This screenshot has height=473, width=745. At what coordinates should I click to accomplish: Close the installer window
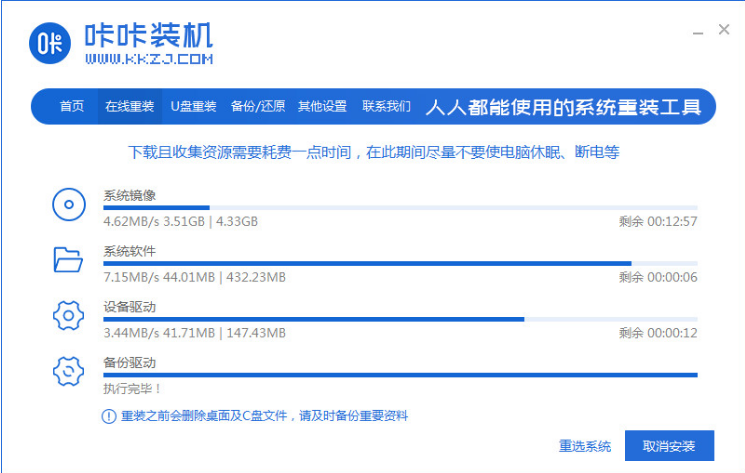pyautogui.click(x=724, y=31)
